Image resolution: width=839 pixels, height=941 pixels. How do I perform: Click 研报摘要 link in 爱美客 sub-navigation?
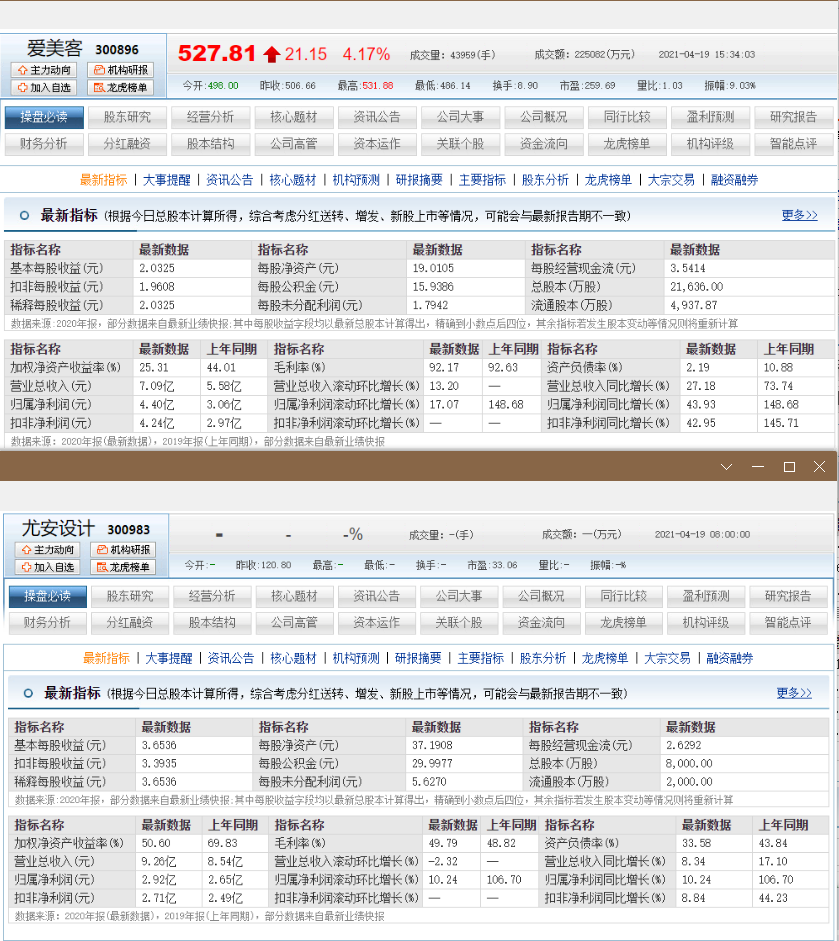tap(419, 180)
